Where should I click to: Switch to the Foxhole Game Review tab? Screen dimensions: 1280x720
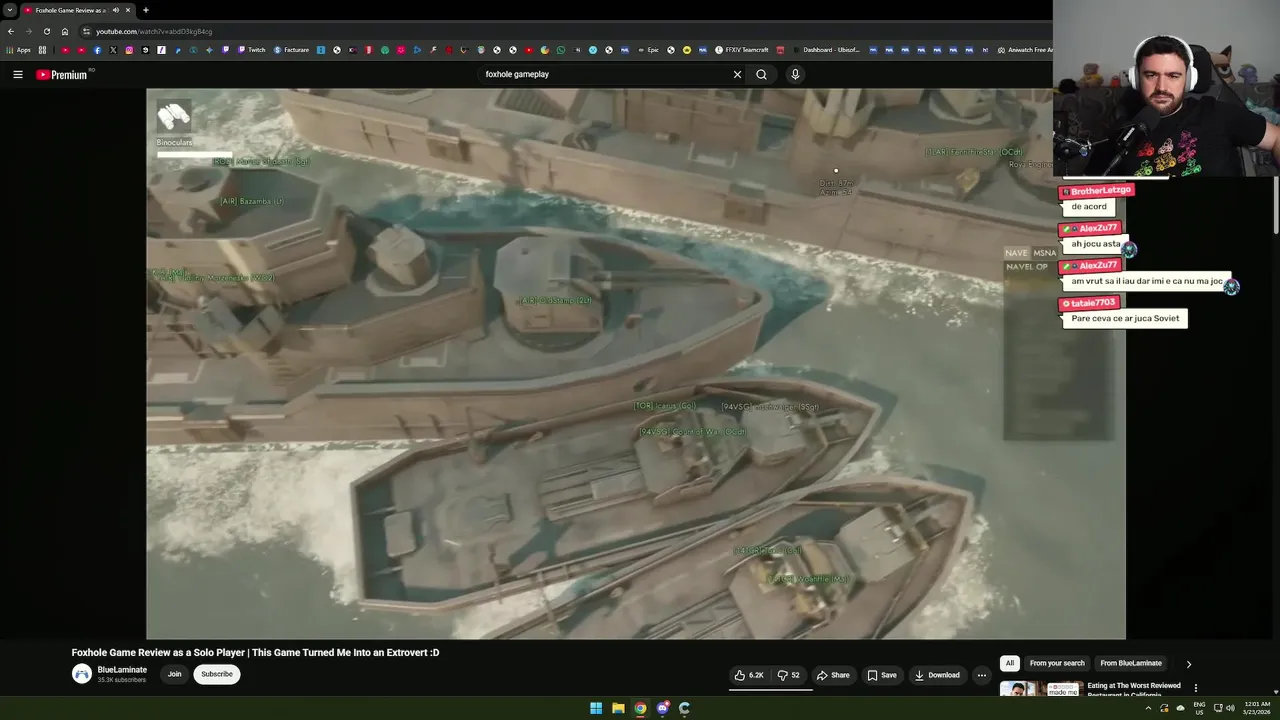[77, 10]
